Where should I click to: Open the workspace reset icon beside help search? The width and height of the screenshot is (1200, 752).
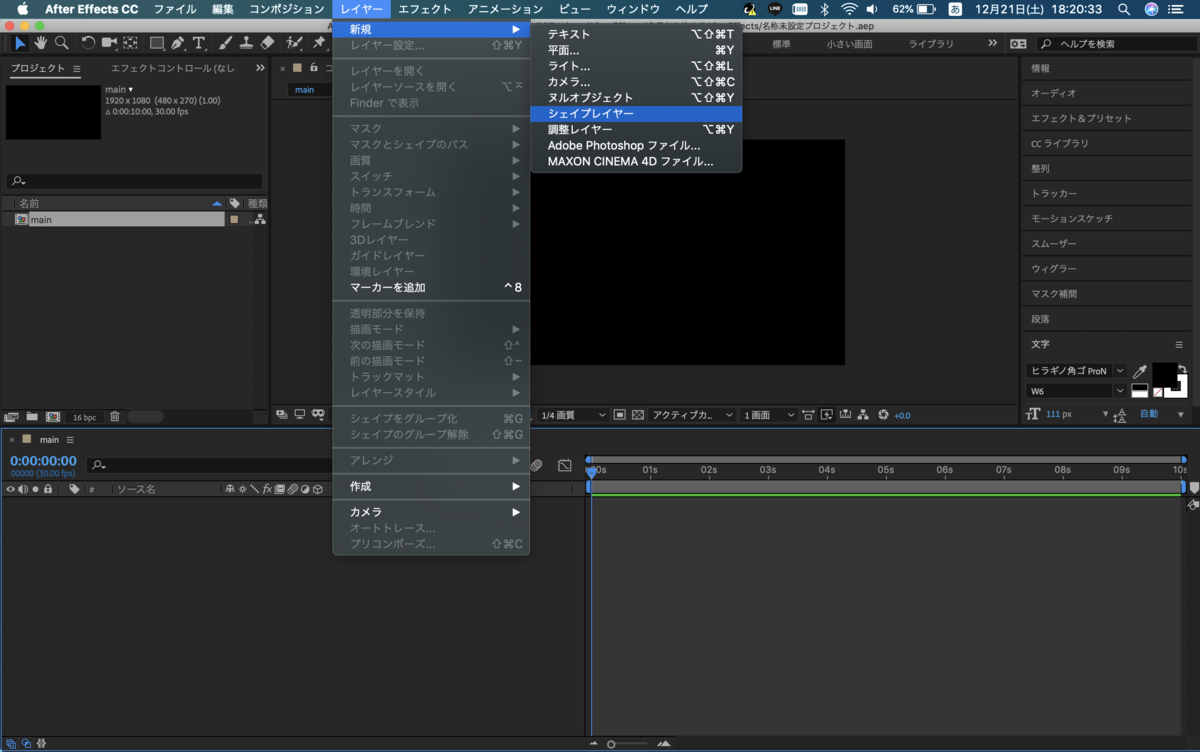pyautogui.click(x=1018, y=44)
